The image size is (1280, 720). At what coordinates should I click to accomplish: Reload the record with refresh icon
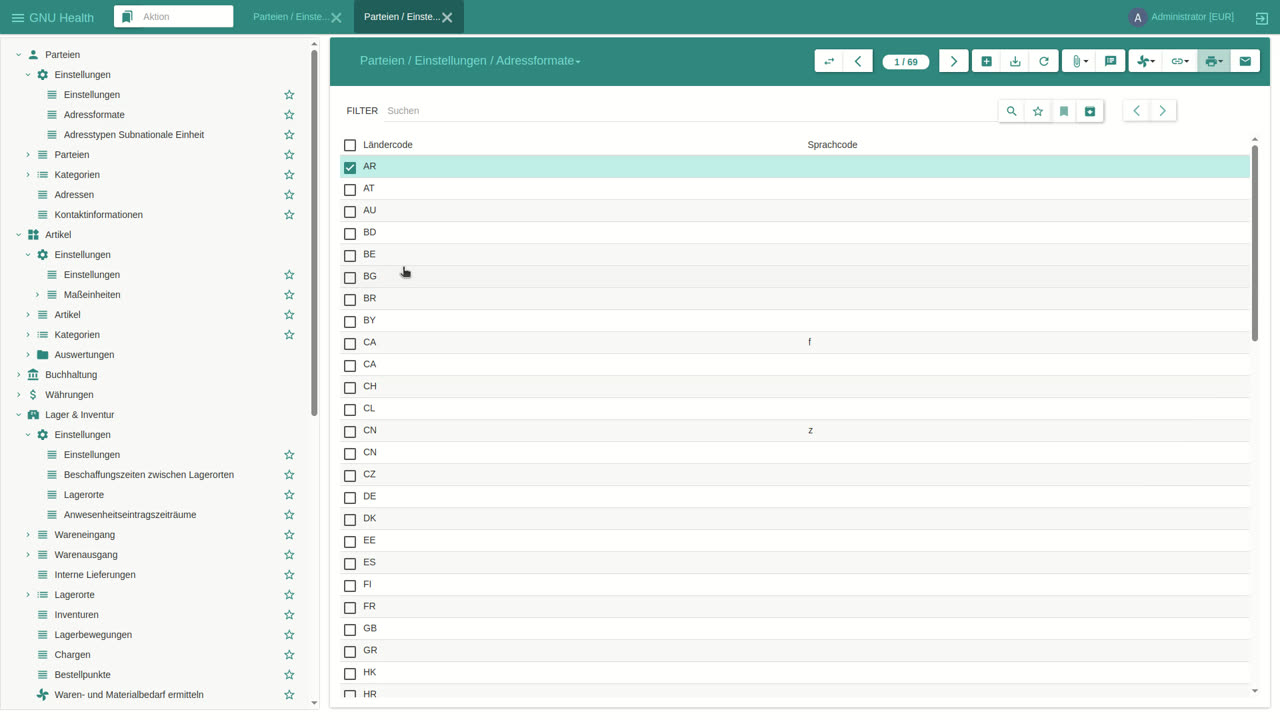[x=1044, y=61]
